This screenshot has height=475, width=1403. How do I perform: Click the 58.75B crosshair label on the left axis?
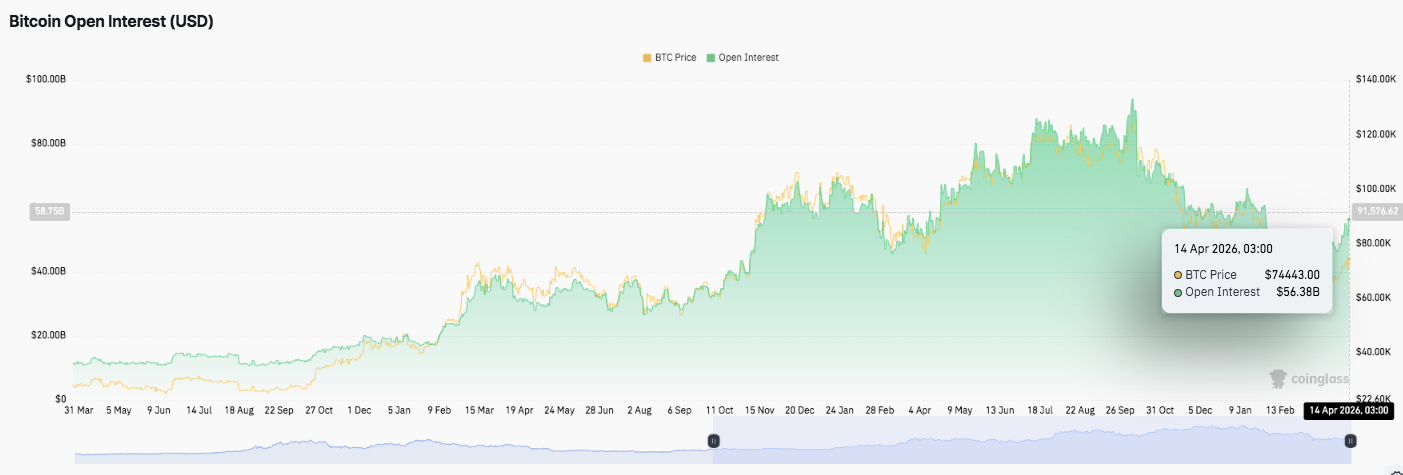49,211
